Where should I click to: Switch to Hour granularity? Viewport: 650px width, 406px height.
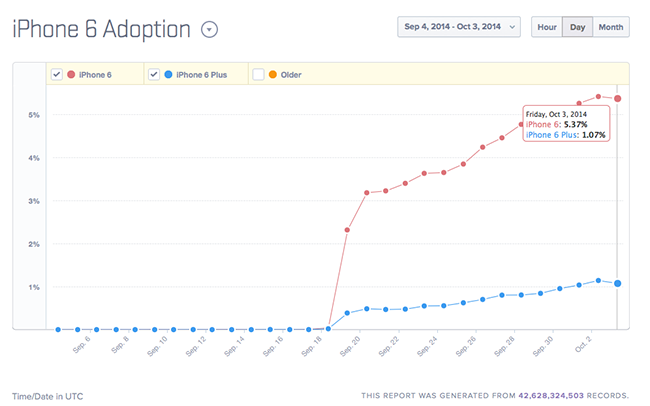pos(545,27)
